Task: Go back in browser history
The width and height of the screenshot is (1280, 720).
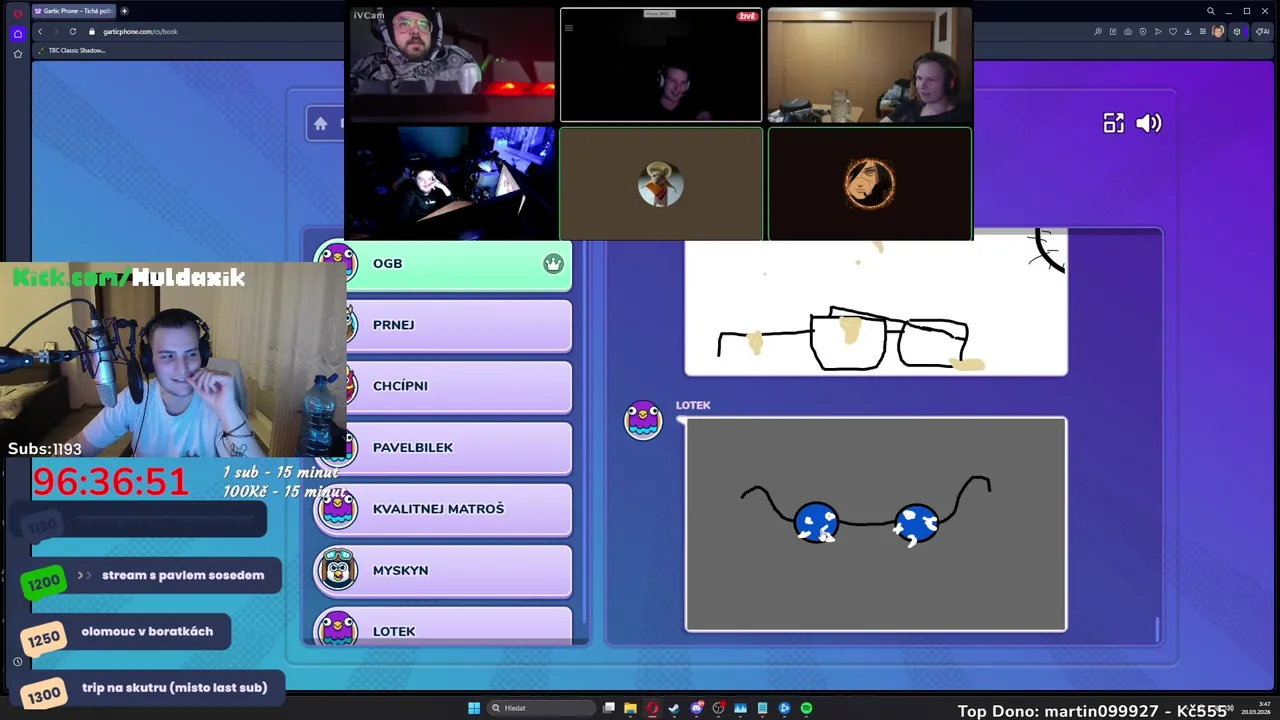Action: (40, 31)
